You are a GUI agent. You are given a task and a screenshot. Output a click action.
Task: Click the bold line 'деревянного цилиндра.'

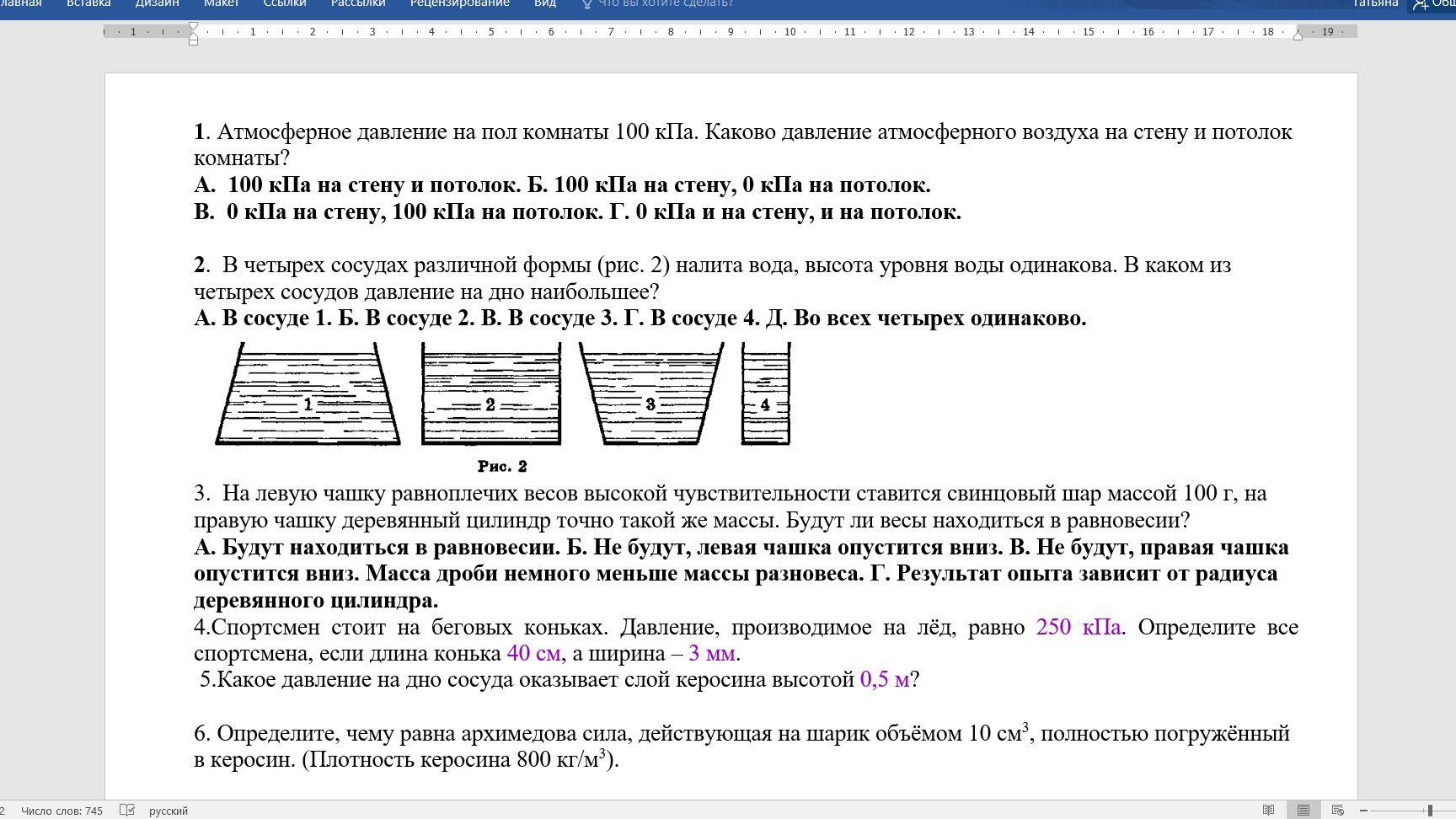click(x=316, y=601)
